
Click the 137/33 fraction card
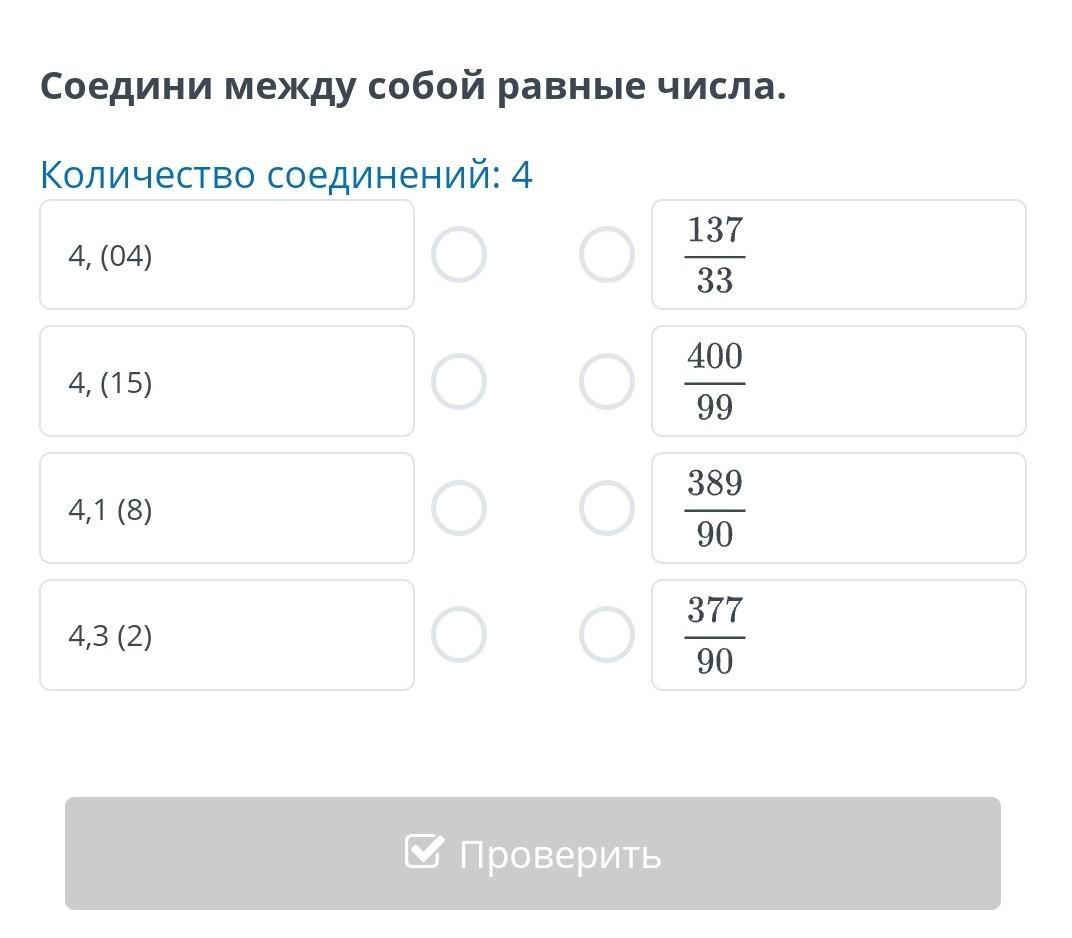pos(838,255)
